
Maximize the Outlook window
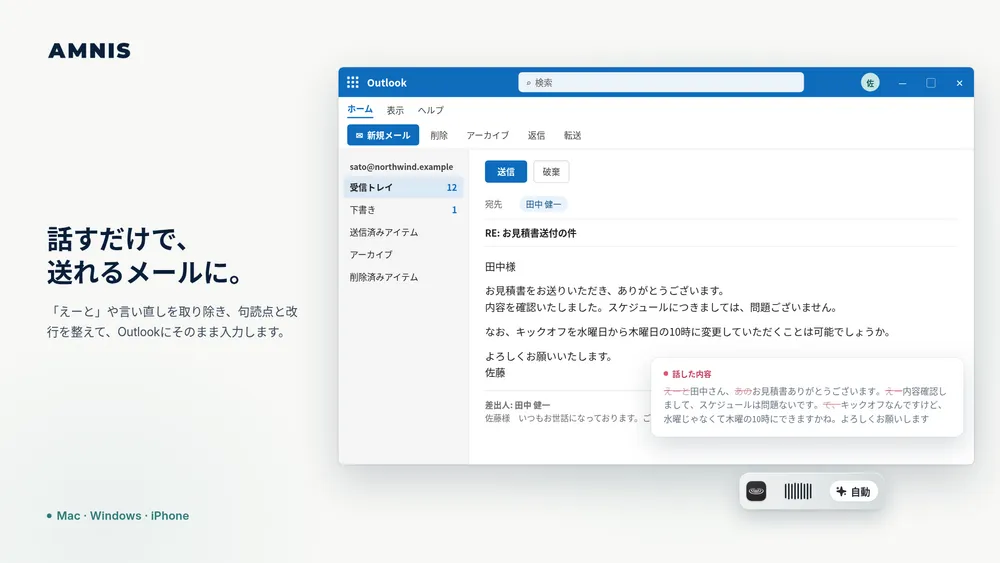coord(931,83)
